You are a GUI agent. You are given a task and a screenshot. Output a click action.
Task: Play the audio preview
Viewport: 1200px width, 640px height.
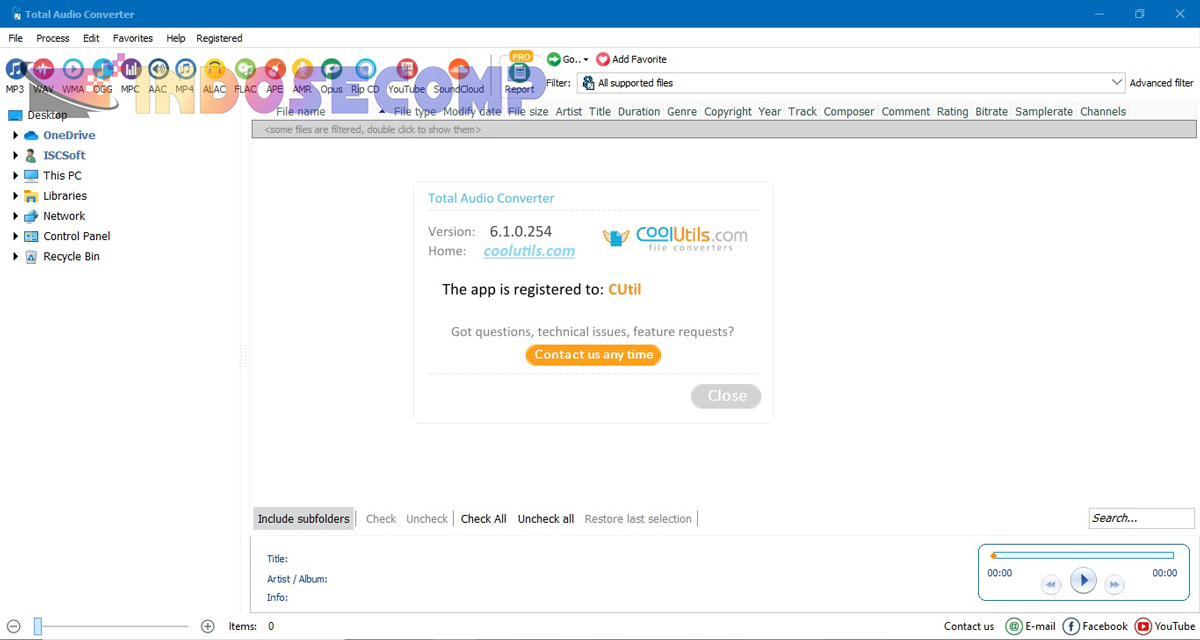(x=1083, y=580)
